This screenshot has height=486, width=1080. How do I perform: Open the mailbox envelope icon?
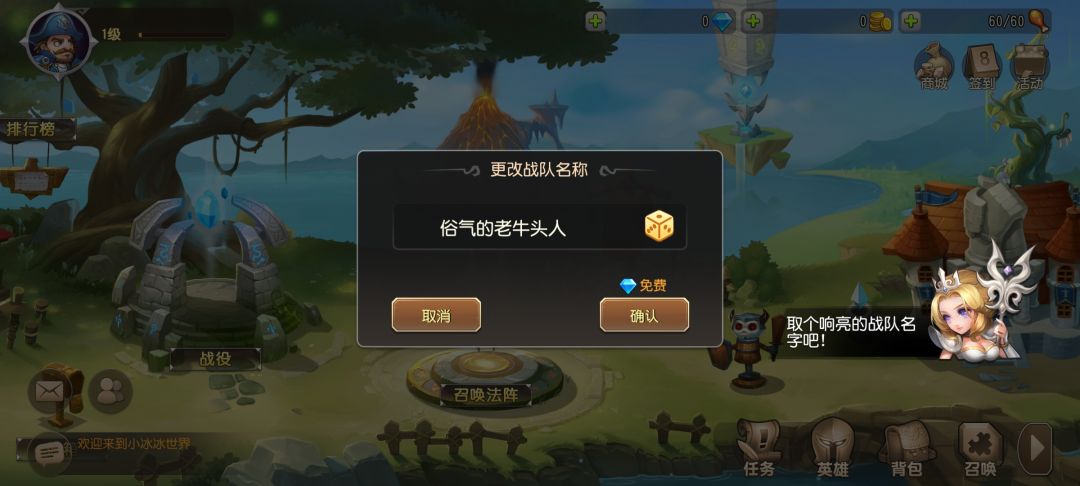[x=50, y=392]
